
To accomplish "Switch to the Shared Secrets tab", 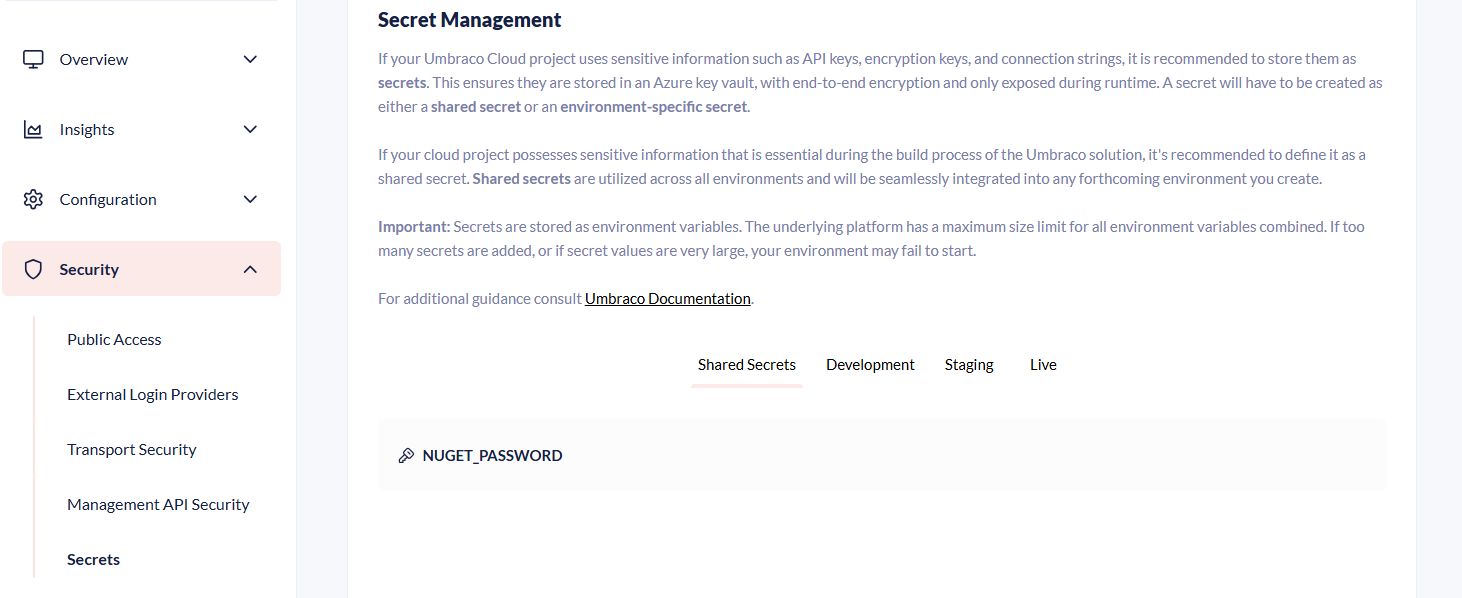I will [746, 365].
